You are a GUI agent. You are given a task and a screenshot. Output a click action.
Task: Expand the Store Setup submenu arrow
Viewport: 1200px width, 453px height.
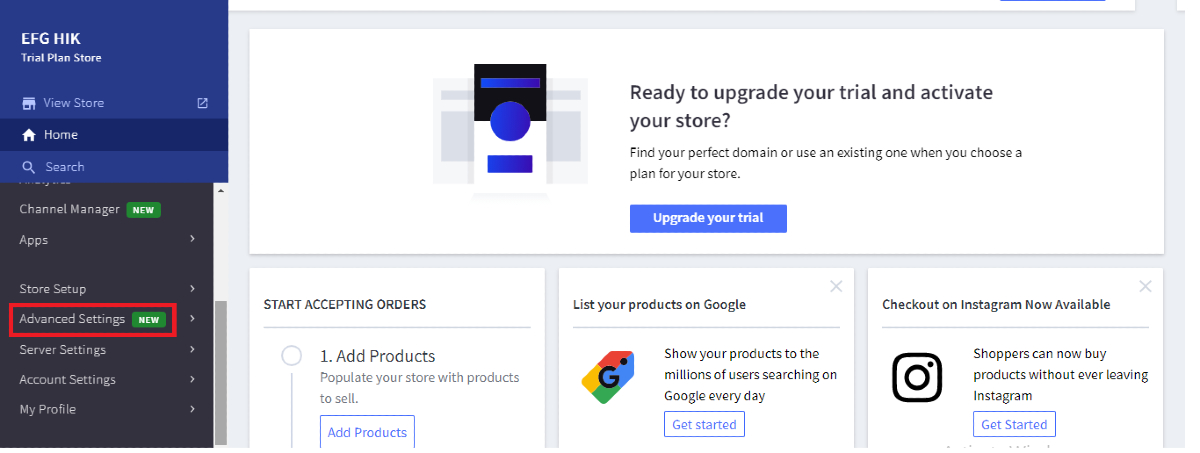(192, 289)
